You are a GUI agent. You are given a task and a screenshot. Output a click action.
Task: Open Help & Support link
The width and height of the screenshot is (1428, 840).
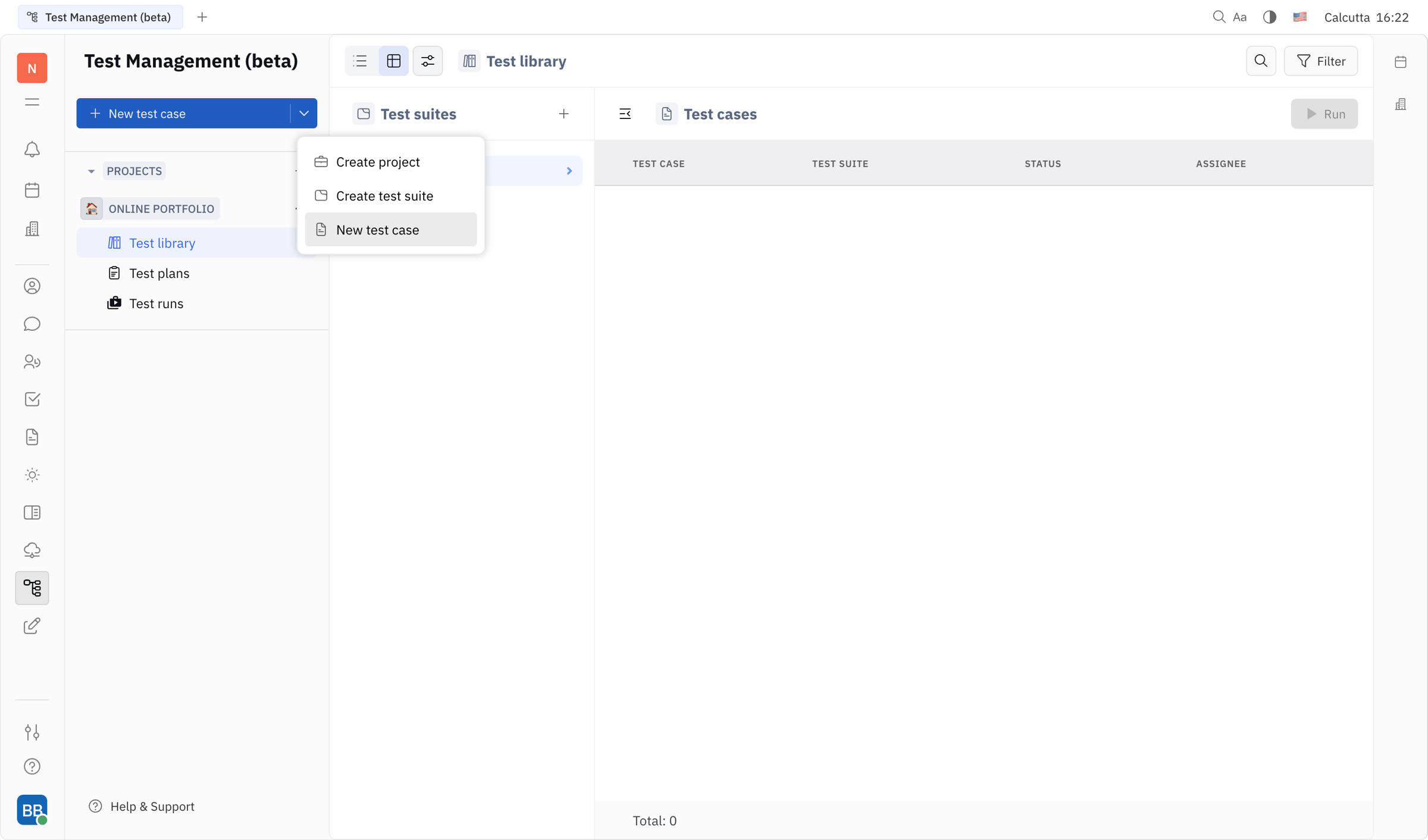click(x=142, y=806)
